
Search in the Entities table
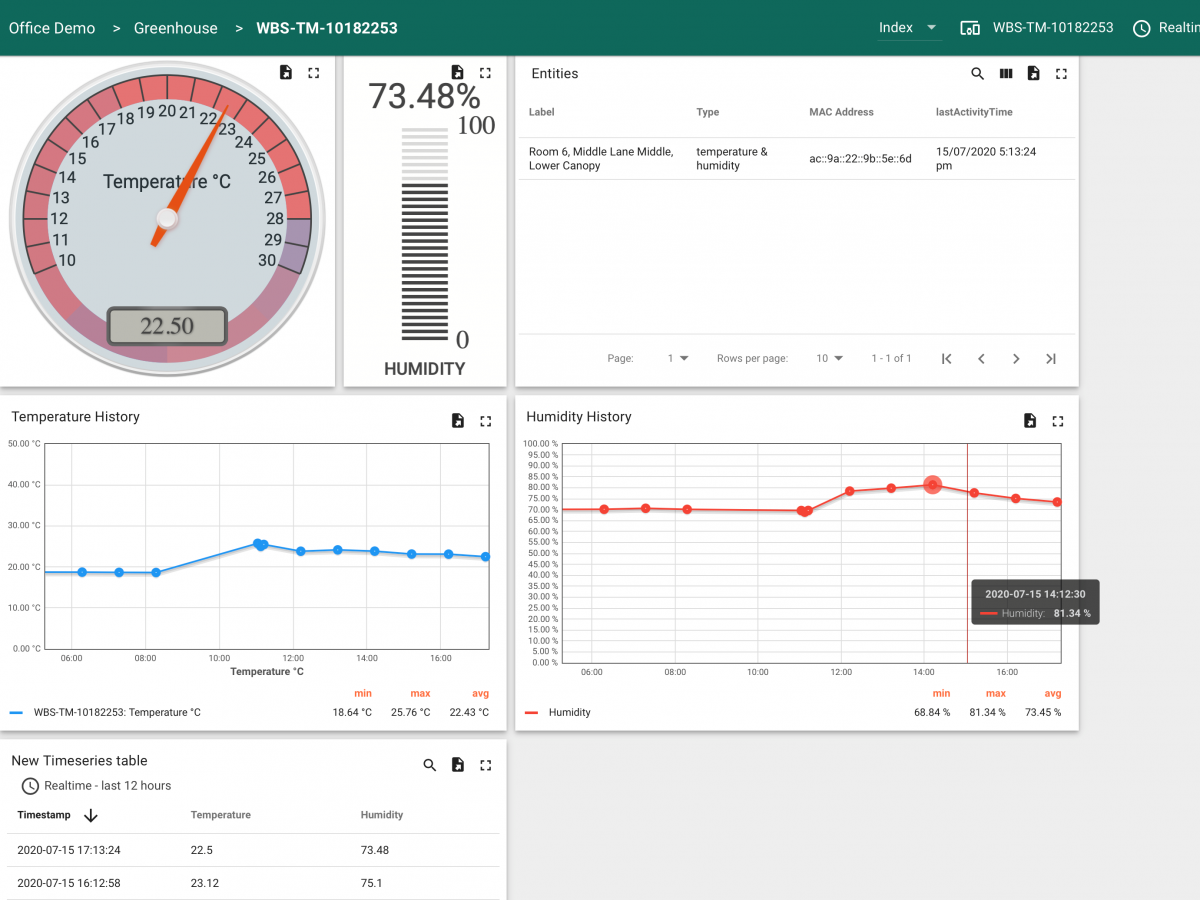(x=978, y=74)
